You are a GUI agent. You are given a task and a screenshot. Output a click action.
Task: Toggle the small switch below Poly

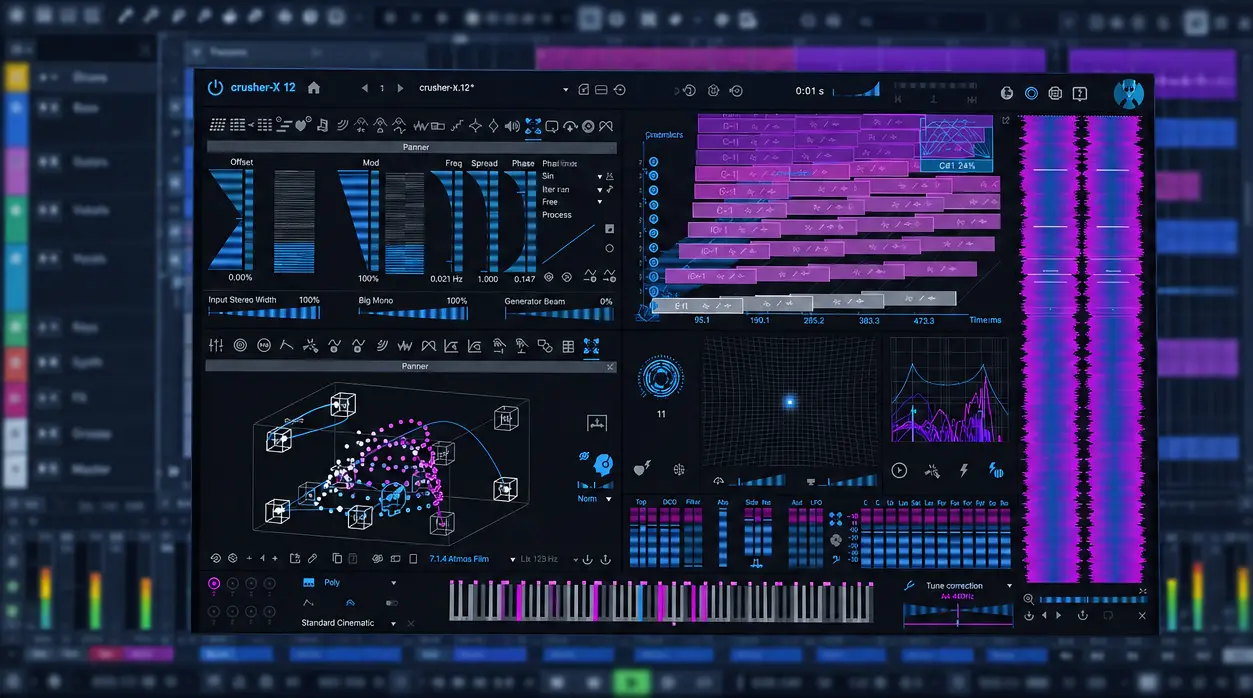(391, 603)
